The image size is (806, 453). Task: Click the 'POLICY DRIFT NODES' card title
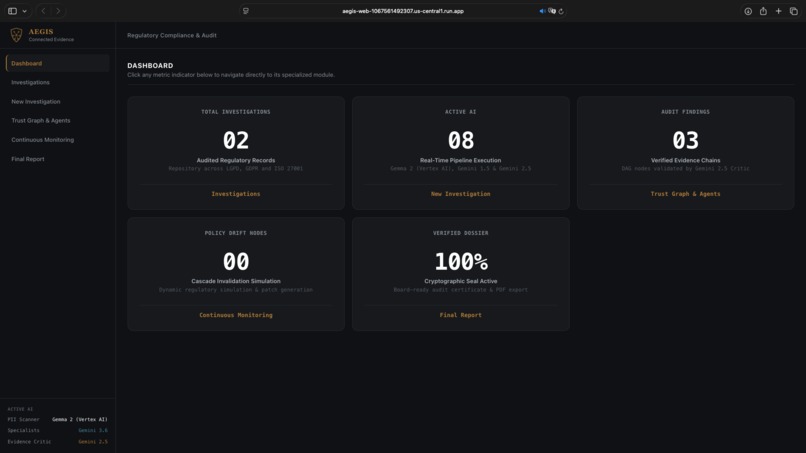click(236, 233)
